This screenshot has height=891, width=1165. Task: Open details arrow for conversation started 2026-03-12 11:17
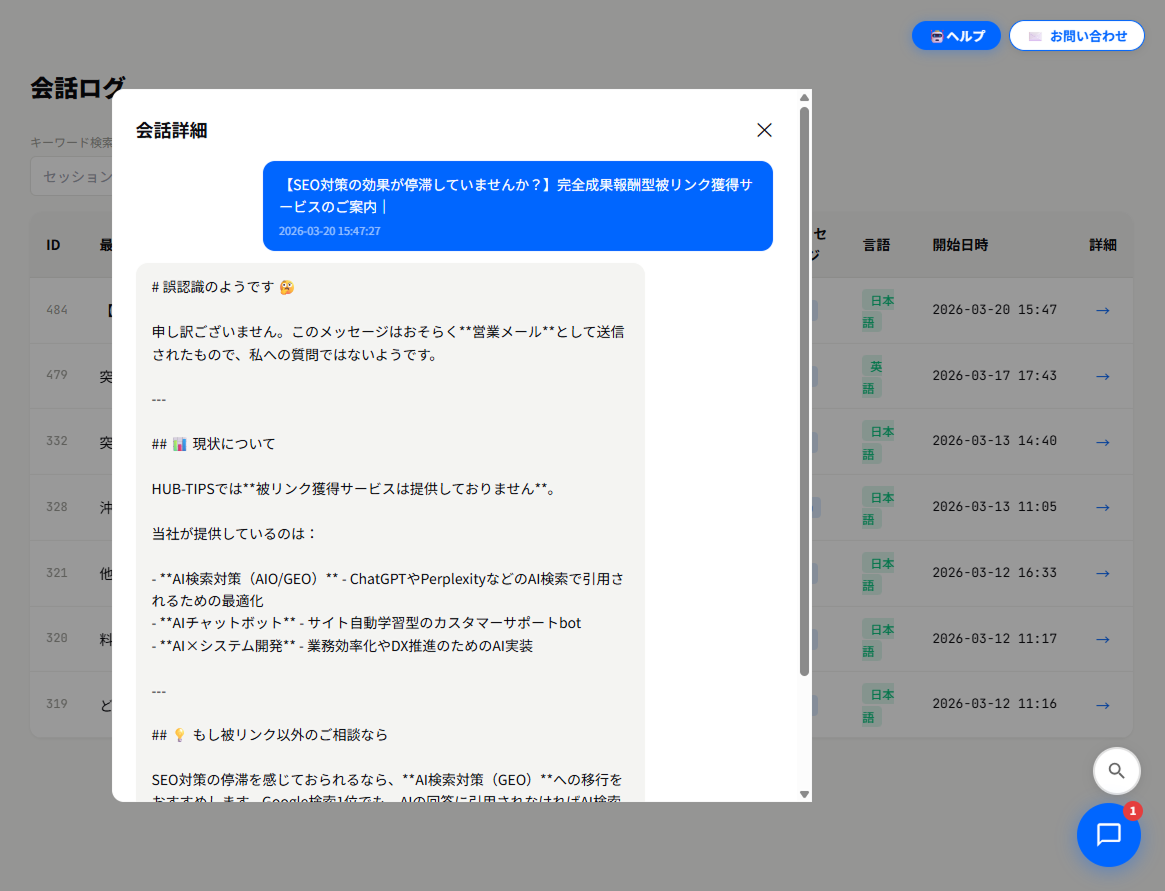[x=1102, y=638]
